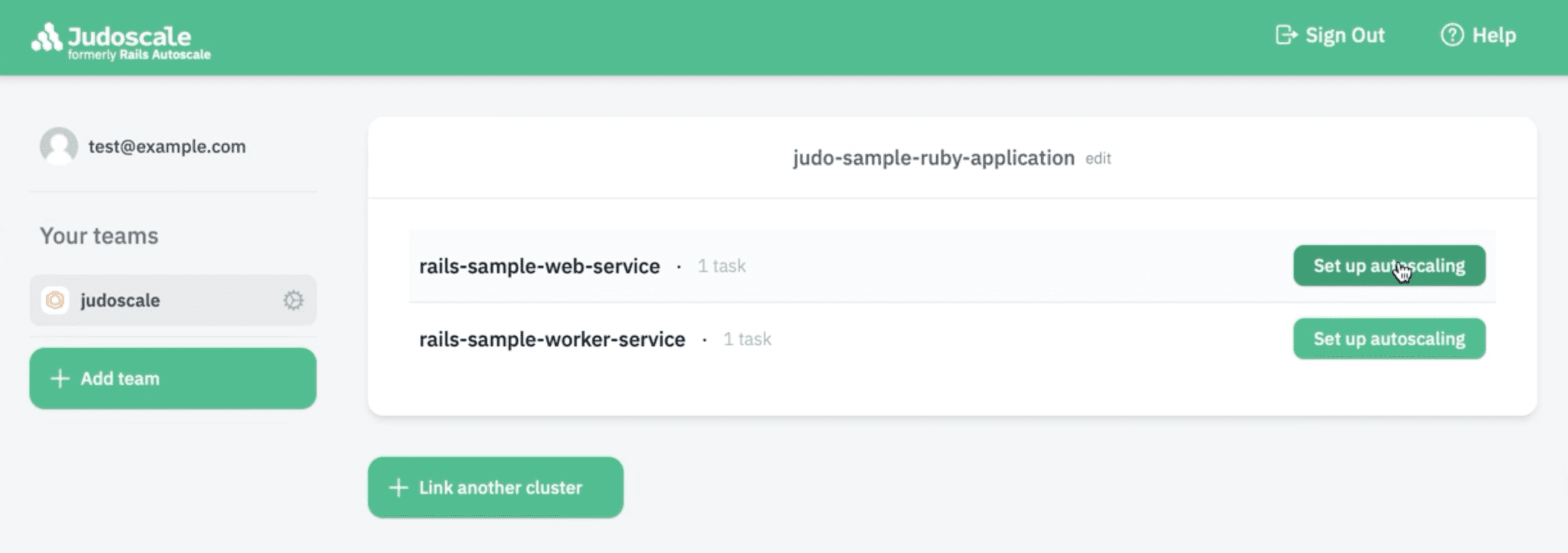Viewport: 1568px width, 553px height.
Task: Link another cluster
Action: pyautogui.click(x=496, y=488)
